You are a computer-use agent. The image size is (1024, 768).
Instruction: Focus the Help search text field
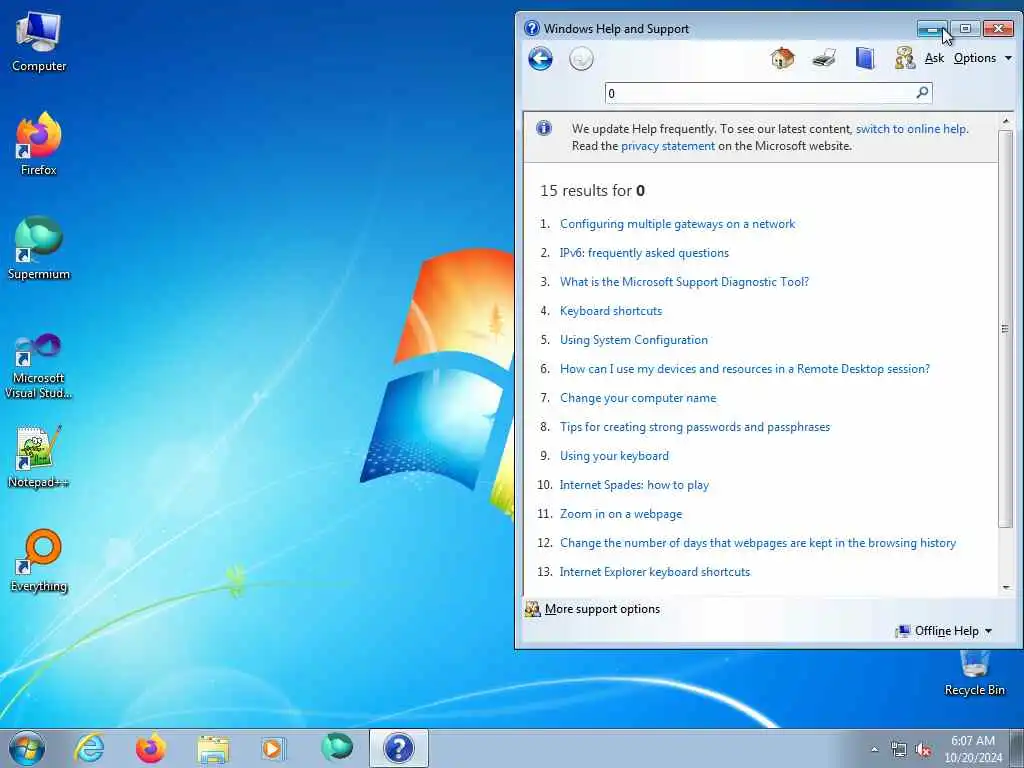760,93
